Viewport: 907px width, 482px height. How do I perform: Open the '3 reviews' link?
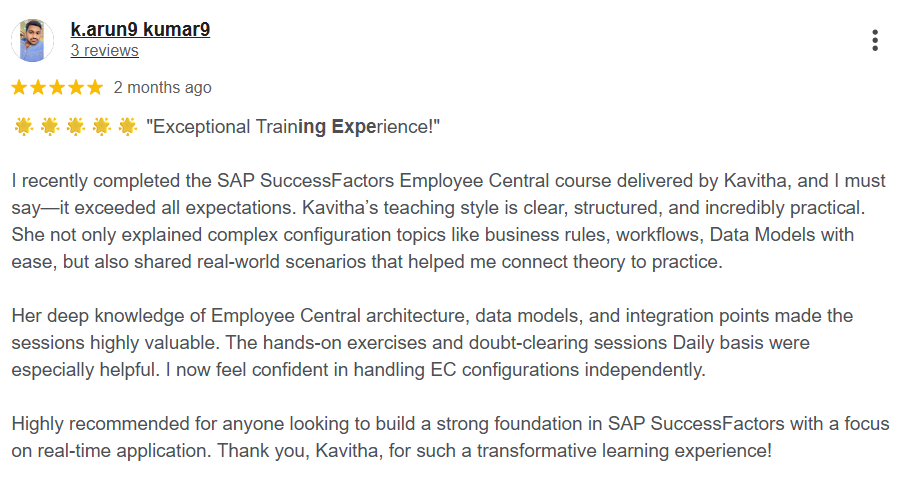point(105,51)
